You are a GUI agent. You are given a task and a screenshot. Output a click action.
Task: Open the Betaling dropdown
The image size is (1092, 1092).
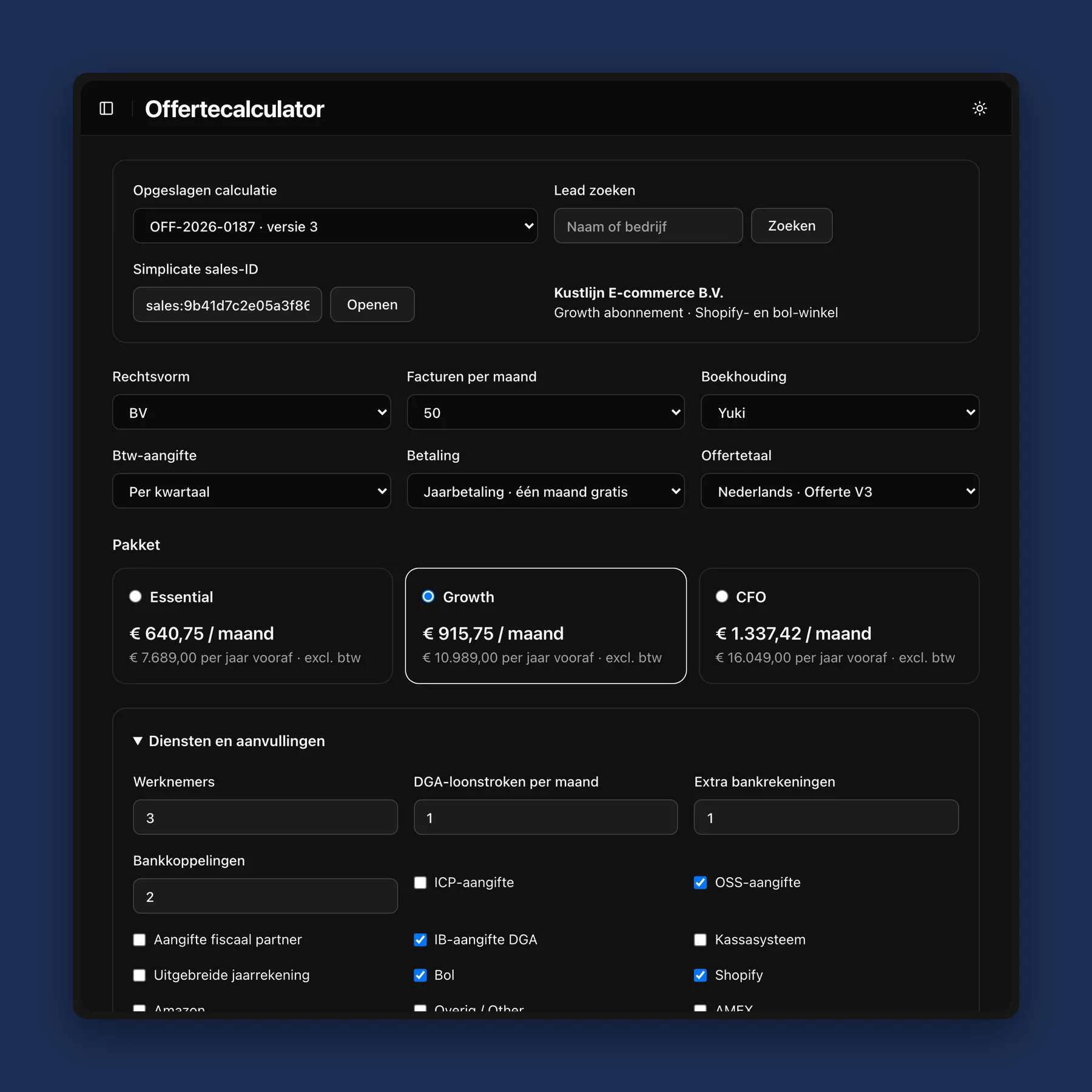tap(545, 491)
